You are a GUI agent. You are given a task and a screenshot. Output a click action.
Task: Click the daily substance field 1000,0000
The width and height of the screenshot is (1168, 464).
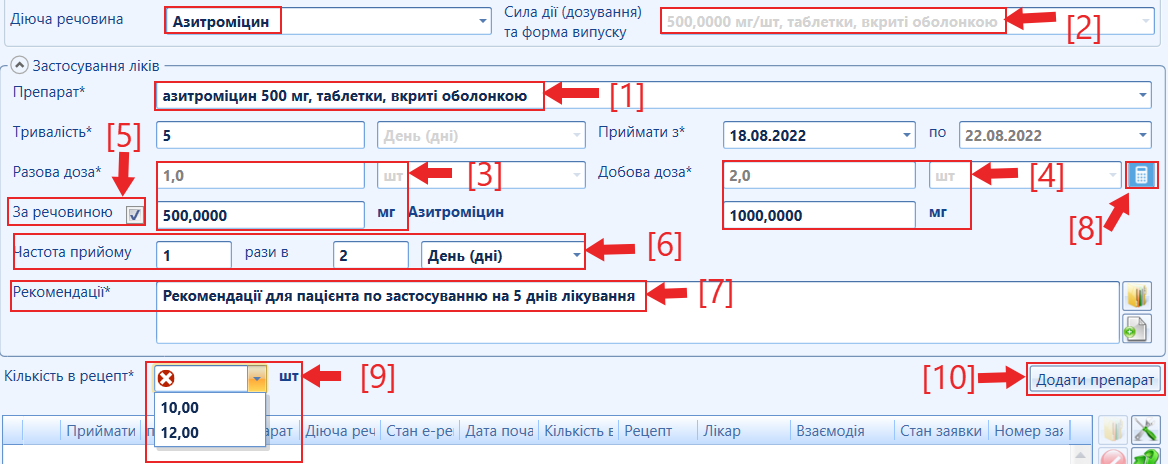point(819,215)
